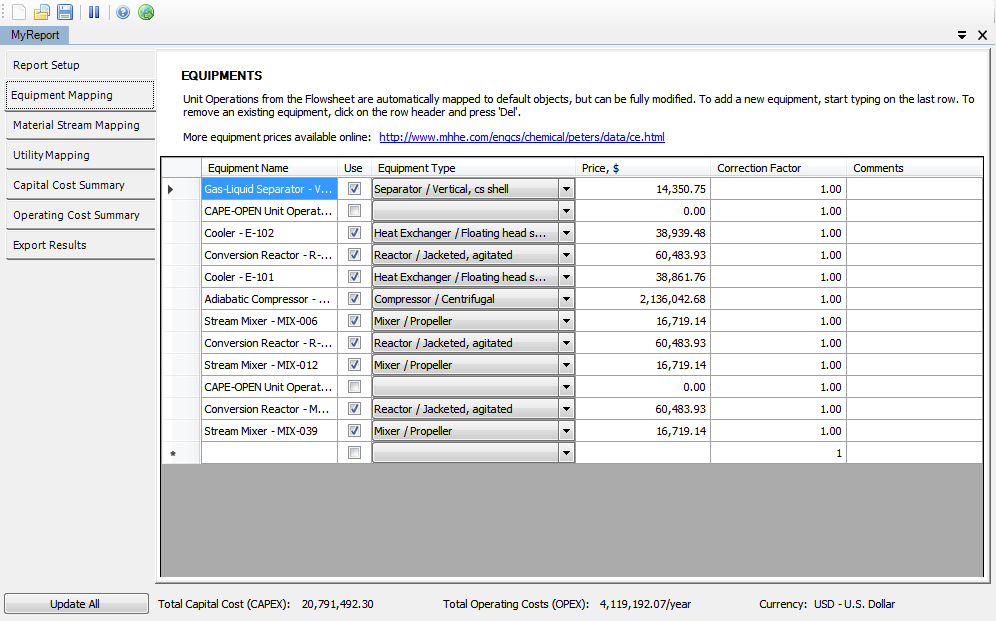The image size is (996, 621).
Task: Uncheck Use for Cooler - E-102
Action: click(x=354, y=233)
